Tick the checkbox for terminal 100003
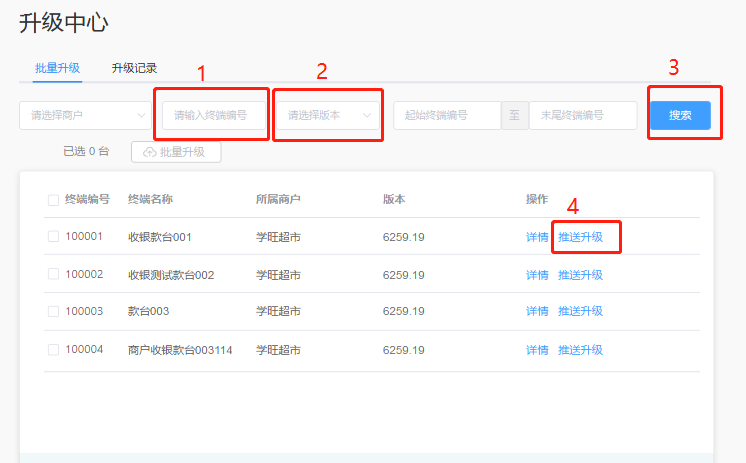The height and width of the screenshot is (463, 746). [53, 311]
